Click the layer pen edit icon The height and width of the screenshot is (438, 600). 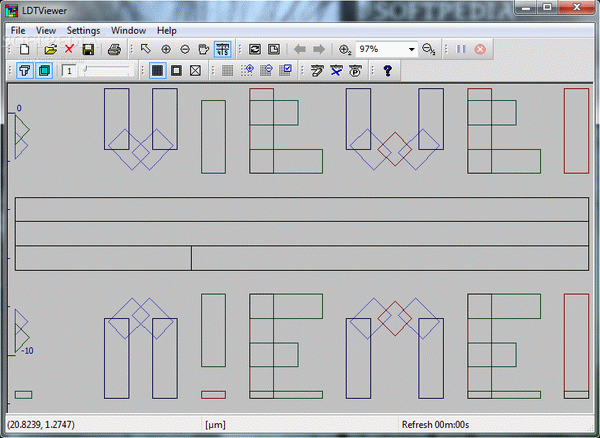(x=317, y=71)
